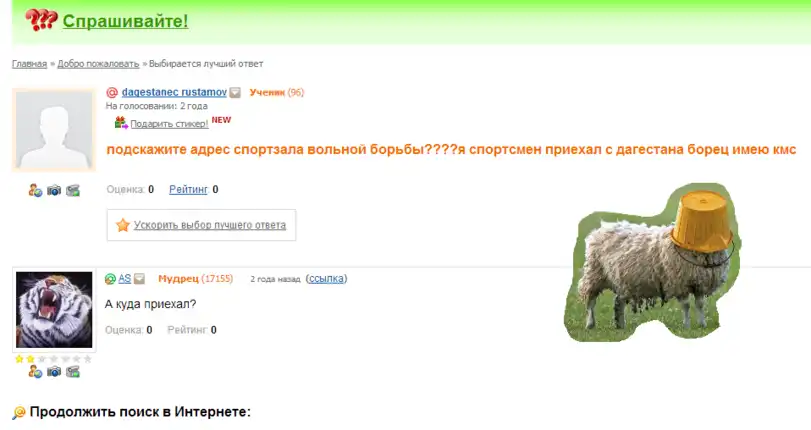Open the question's Рейтинг link

coord(188,189)
